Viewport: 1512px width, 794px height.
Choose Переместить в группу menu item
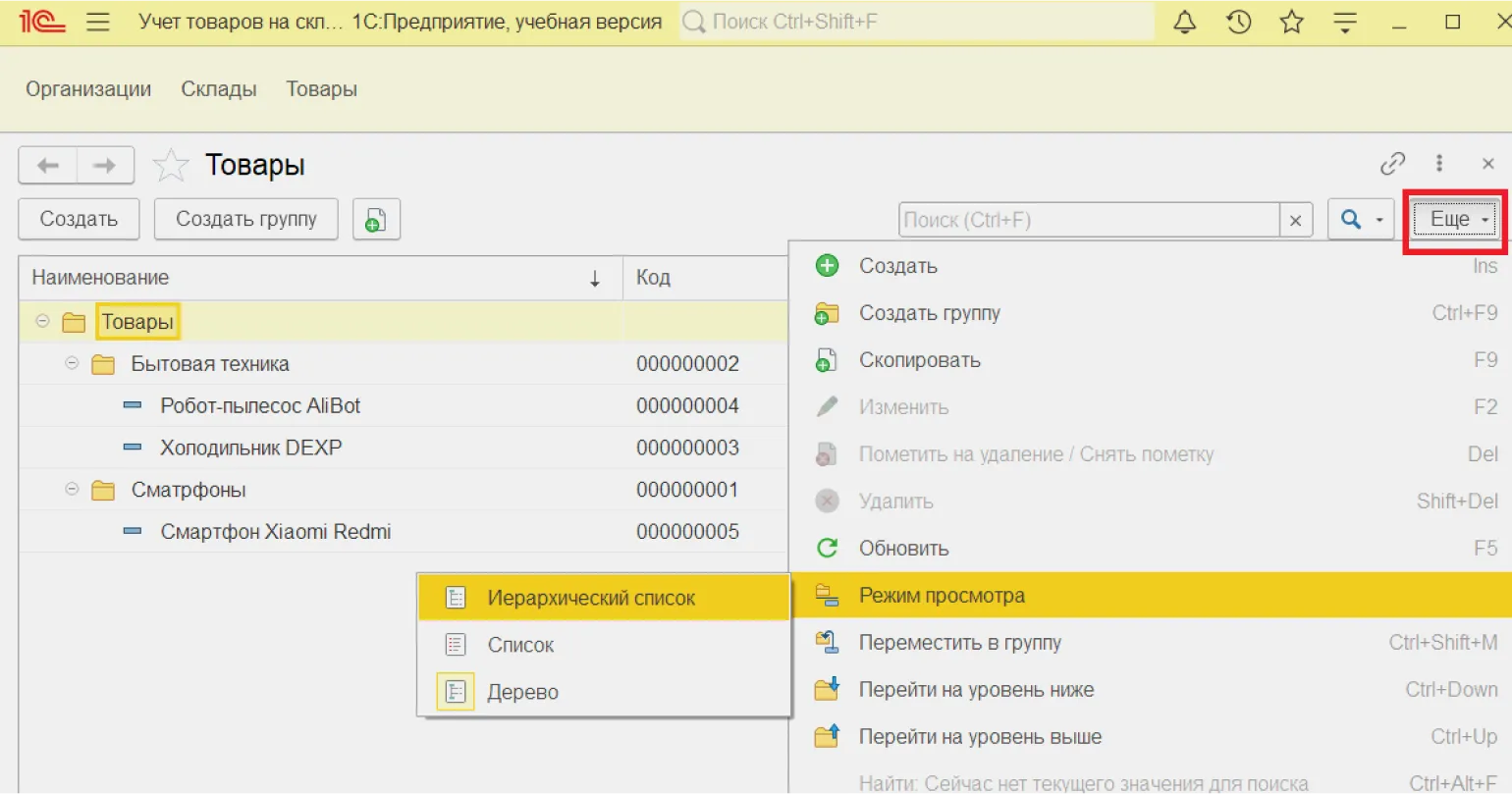tap(959, 642)
